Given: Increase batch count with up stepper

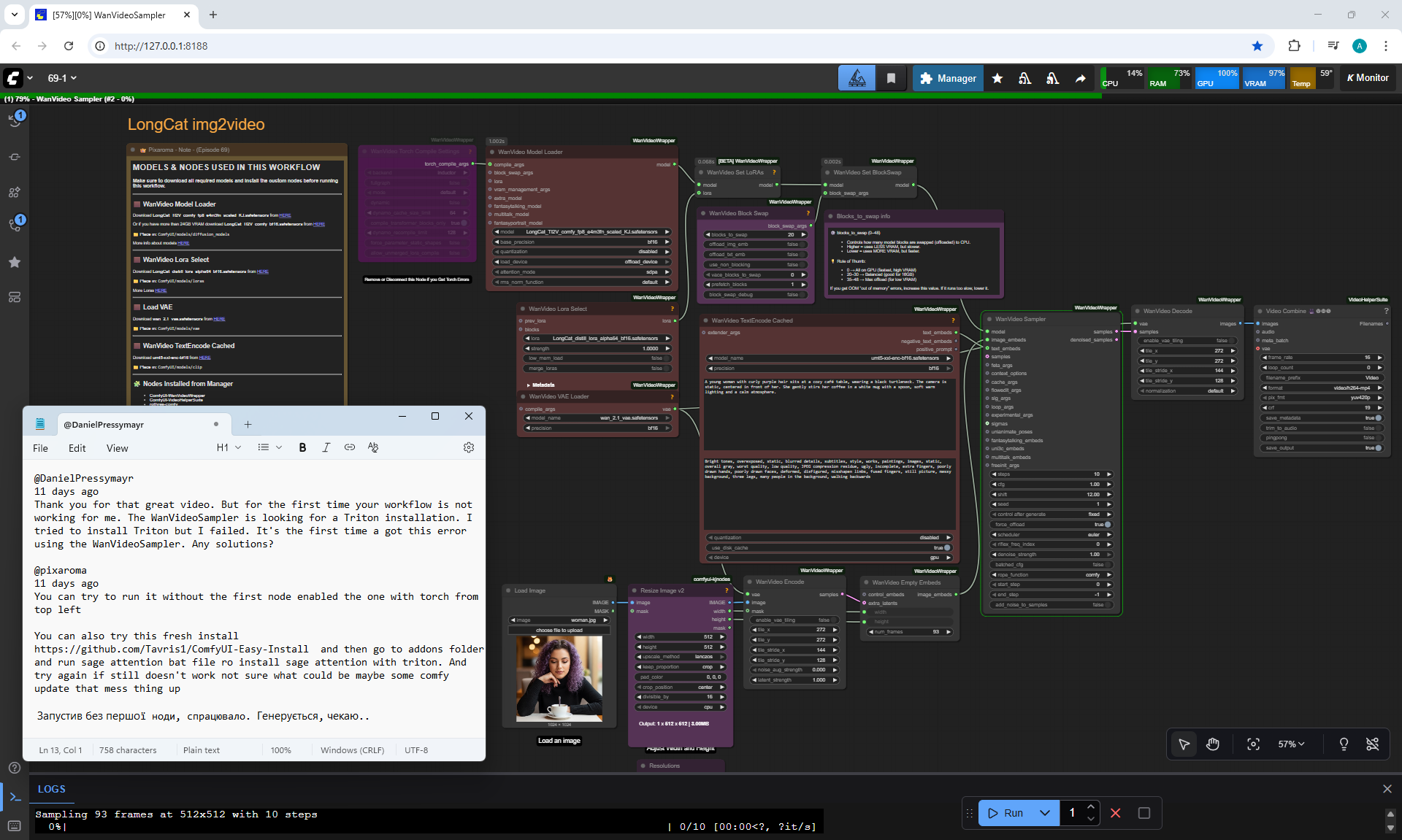Looking at the screenshot, I should point(1090,807).
